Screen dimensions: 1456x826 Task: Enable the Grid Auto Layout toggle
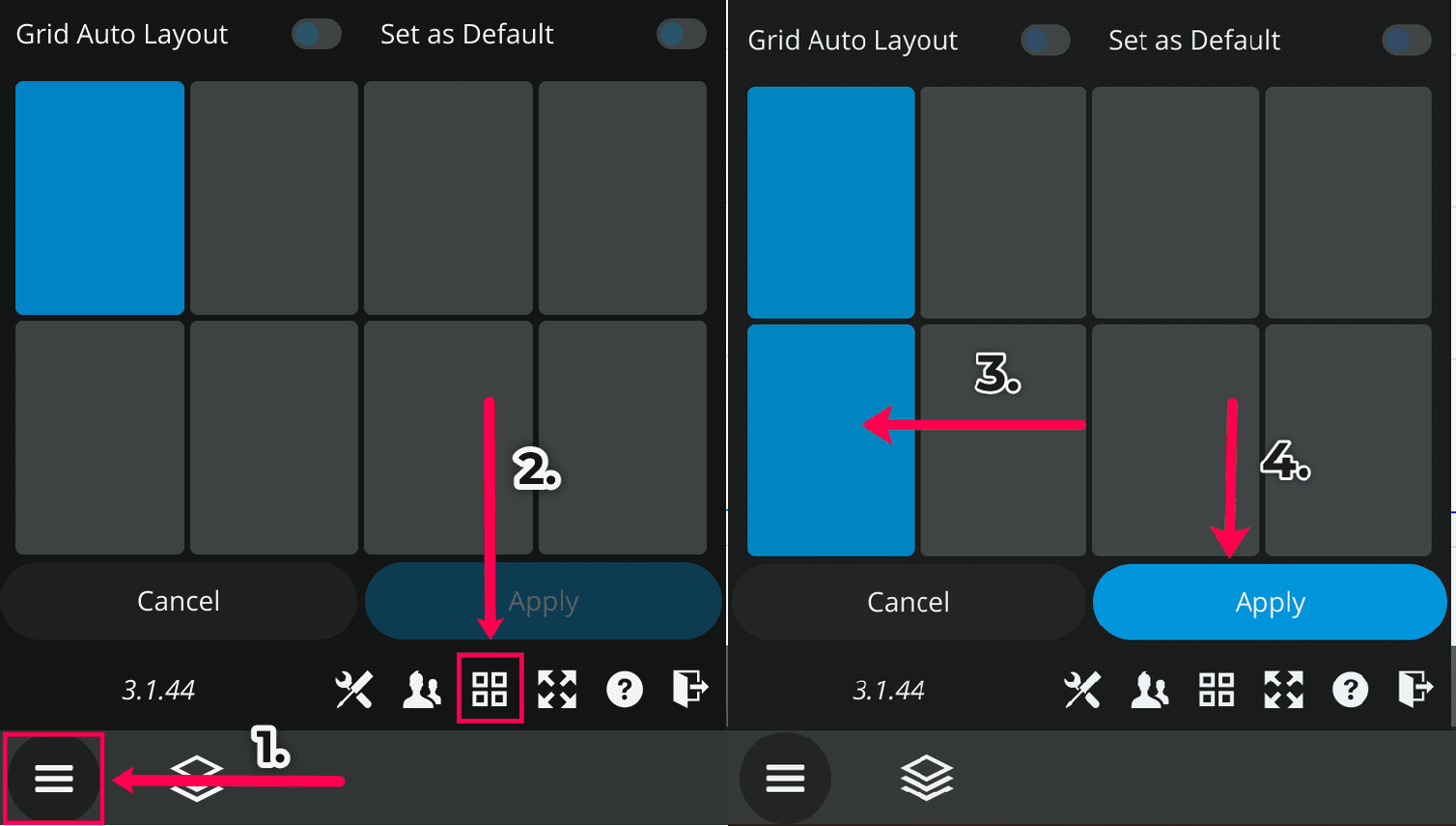[x=316, y=34]
